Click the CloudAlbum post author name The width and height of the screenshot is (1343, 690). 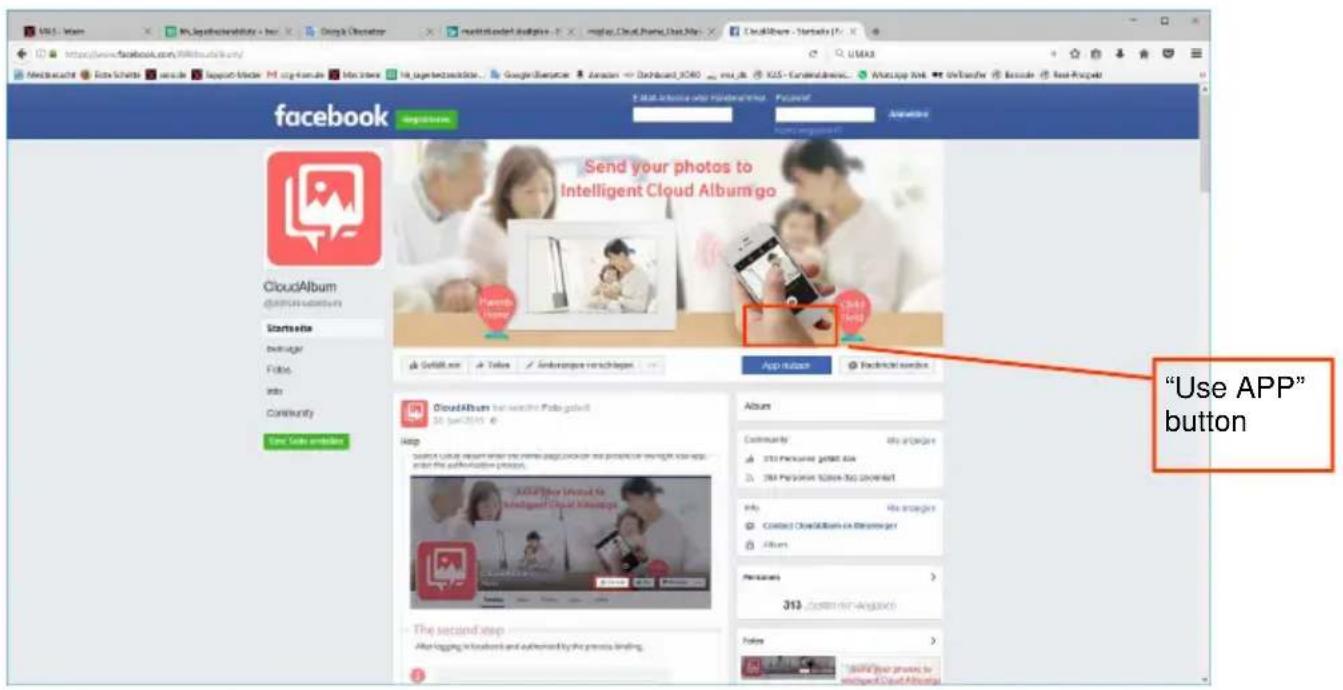(462, 408)
